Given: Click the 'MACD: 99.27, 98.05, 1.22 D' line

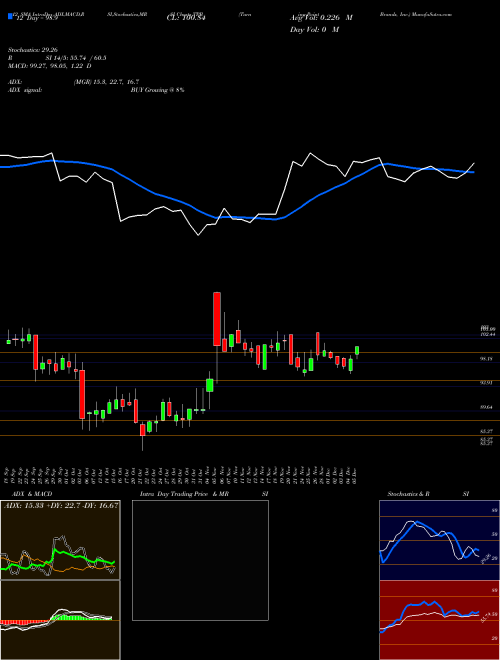Looking at the screenshot, I should pos(50,66).
